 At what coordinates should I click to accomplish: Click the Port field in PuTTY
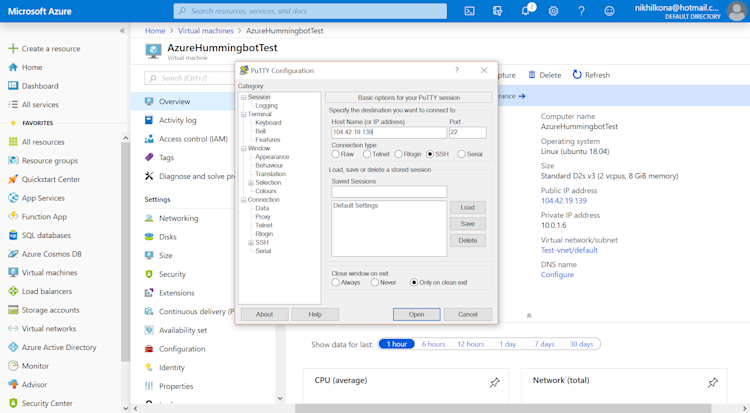pyautogui.click(x=467, y=132)
